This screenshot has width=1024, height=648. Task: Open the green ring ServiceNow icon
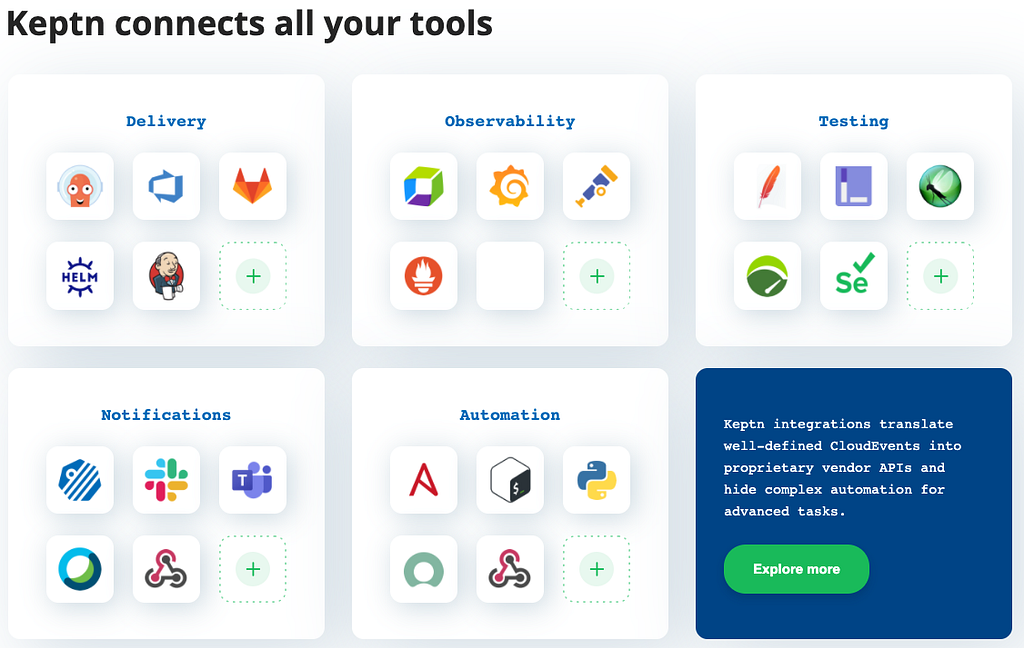[x=423, y=569]
